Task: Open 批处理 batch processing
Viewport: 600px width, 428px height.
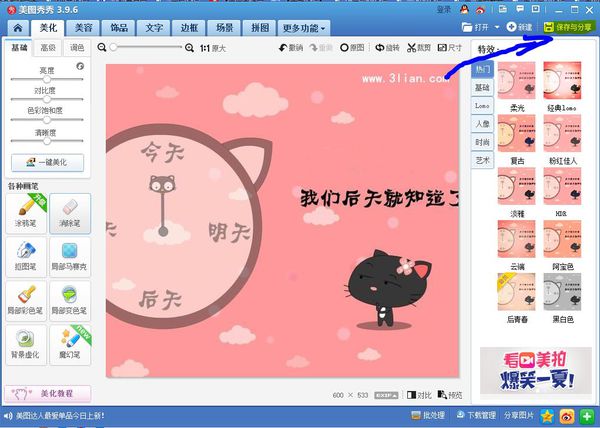Action: coord(428,415)
